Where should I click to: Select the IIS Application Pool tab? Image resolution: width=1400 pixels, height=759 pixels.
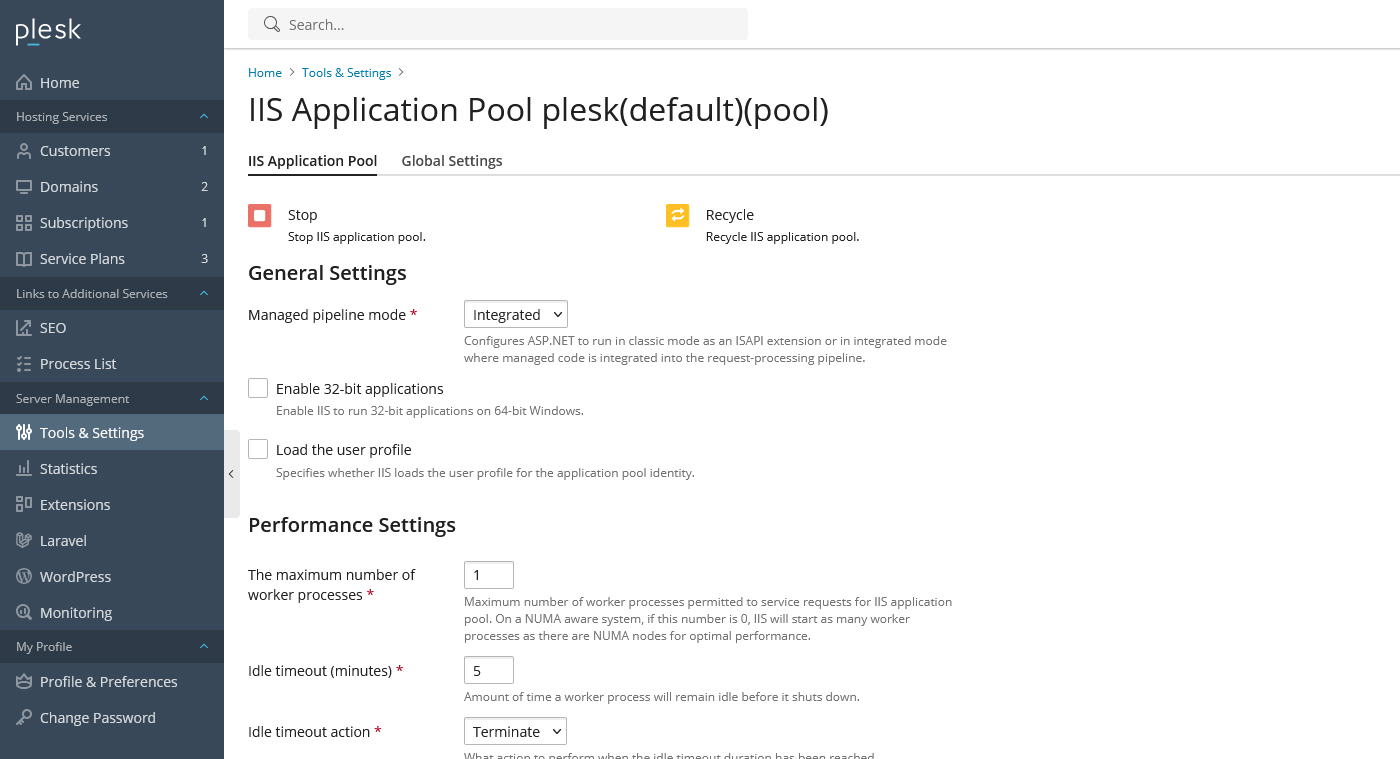click(x=312, y=161)
